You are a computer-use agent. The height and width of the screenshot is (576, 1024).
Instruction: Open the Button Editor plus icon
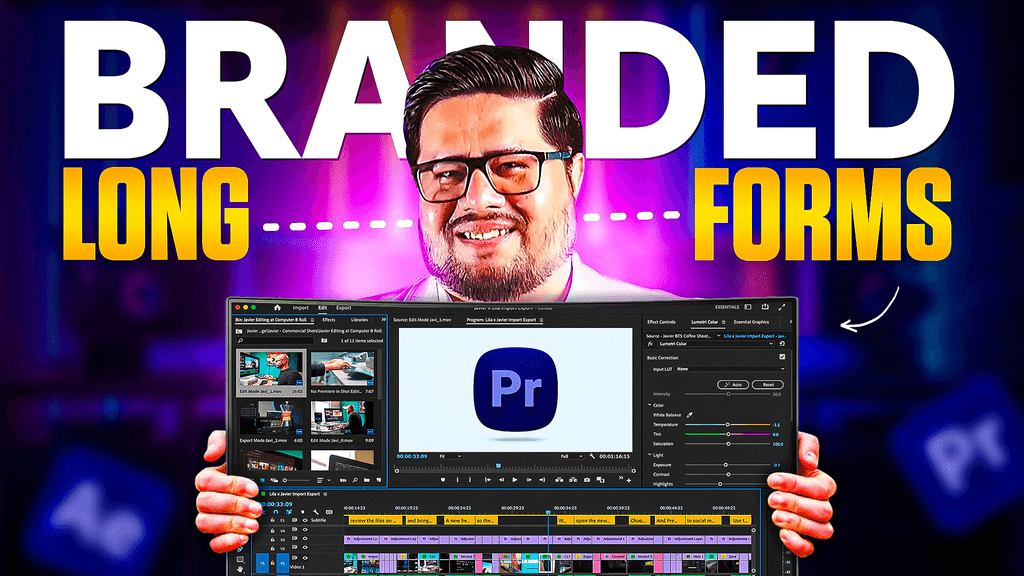(629, 481)
